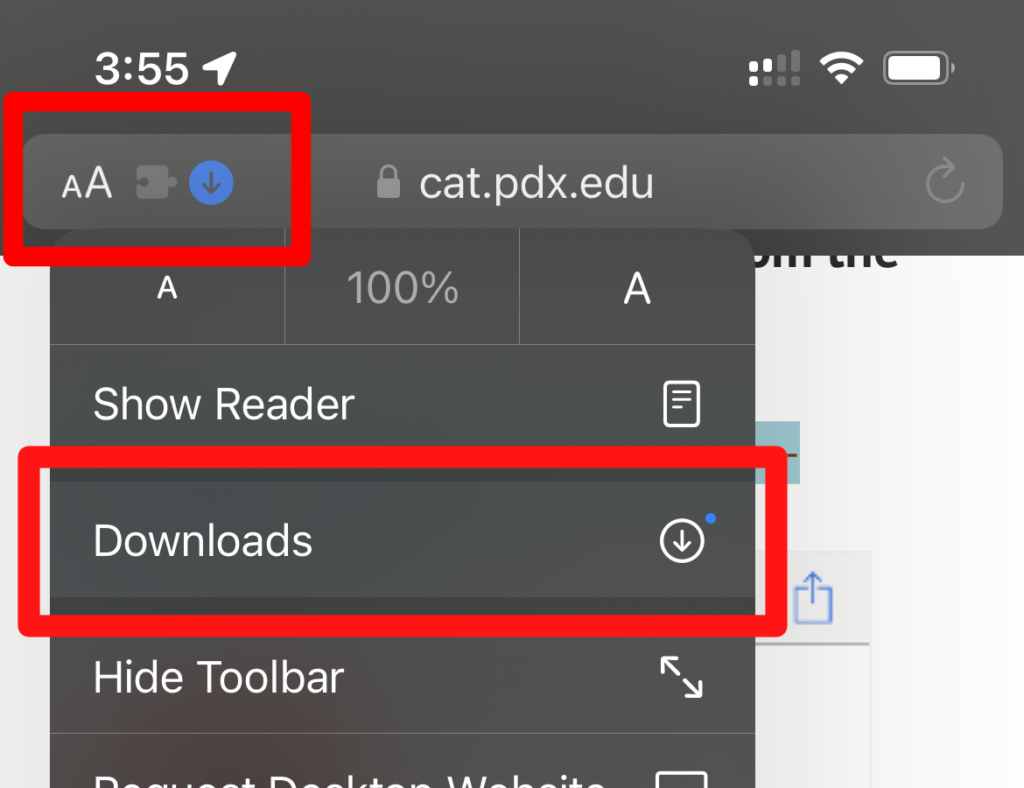Image resolution: width=1024 pixels, height=788 pixels.
Task: Reload the page with the refresh icon
Action: pyautogui.click(x=944, y=183)
